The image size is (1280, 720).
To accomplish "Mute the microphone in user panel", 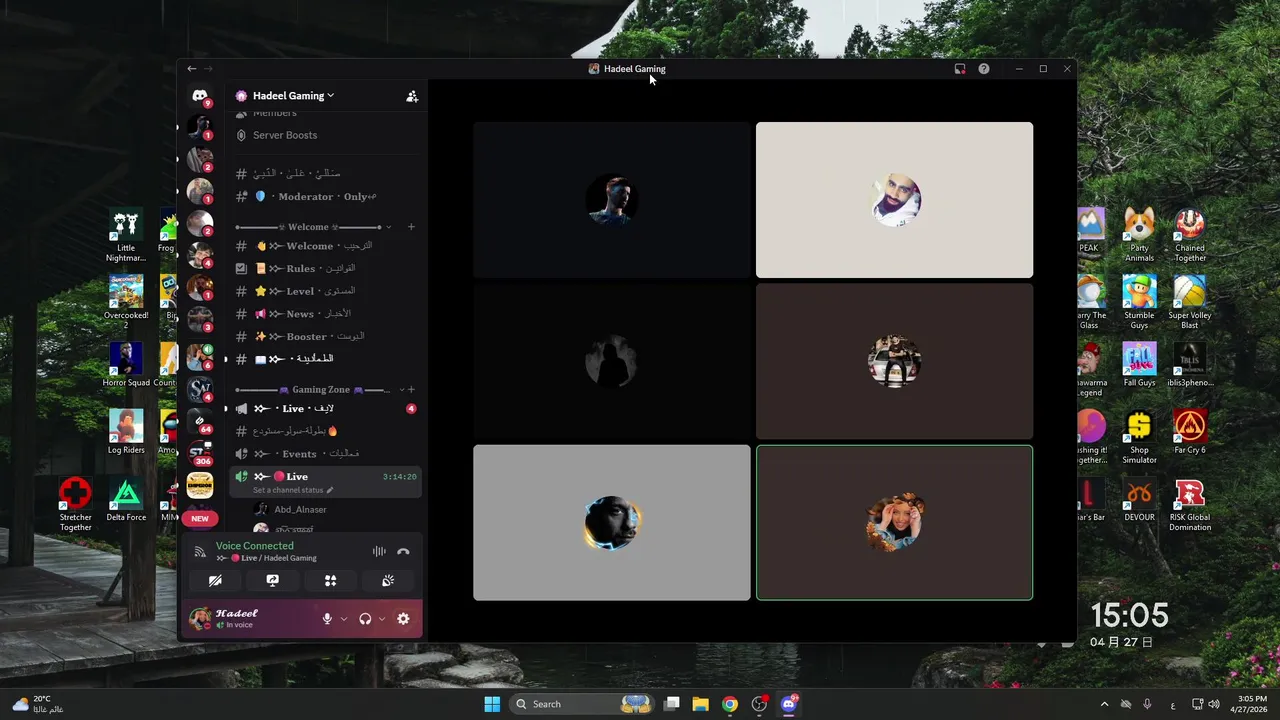I will (x=327, y=619).
